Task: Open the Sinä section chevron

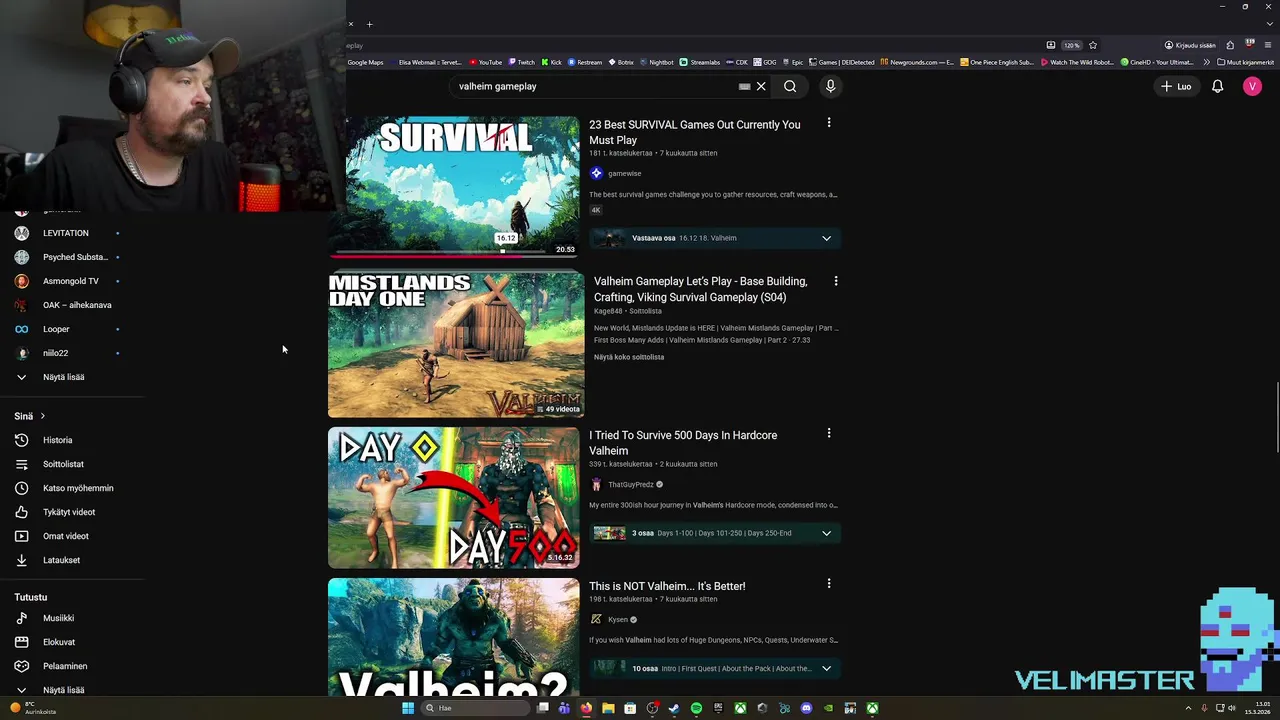Action: [42, 416]
